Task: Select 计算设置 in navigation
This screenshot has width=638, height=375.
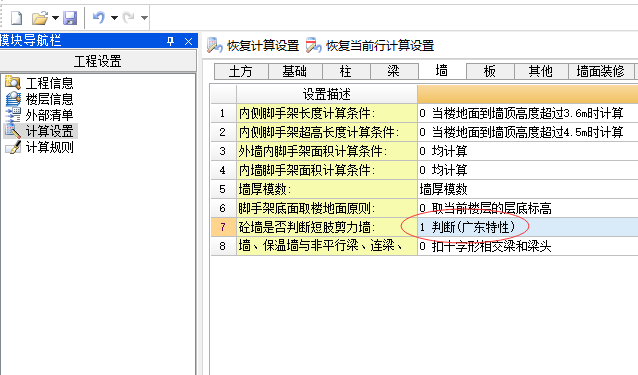Action: pyautogui.click(x=49, y=131)
